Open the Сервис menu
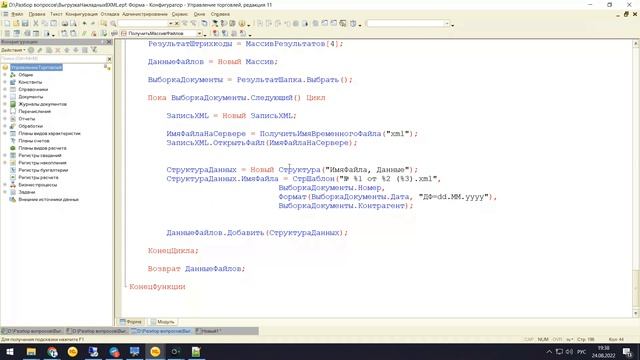Image resolution: width=640 pixels, height=360 pixels. coord(180,14)
